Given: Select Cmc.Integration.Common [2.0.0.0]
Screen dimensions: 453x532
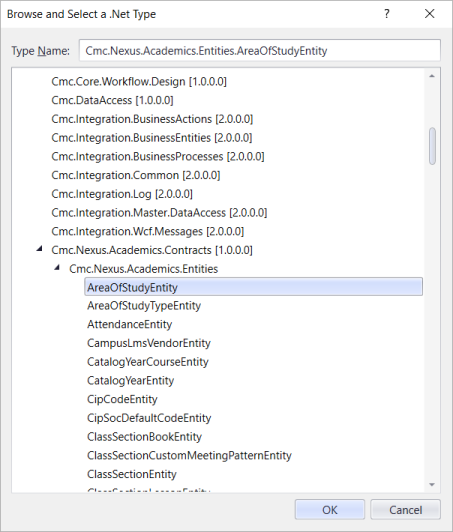Looking at the screenshot, I should tap(136, 175).
